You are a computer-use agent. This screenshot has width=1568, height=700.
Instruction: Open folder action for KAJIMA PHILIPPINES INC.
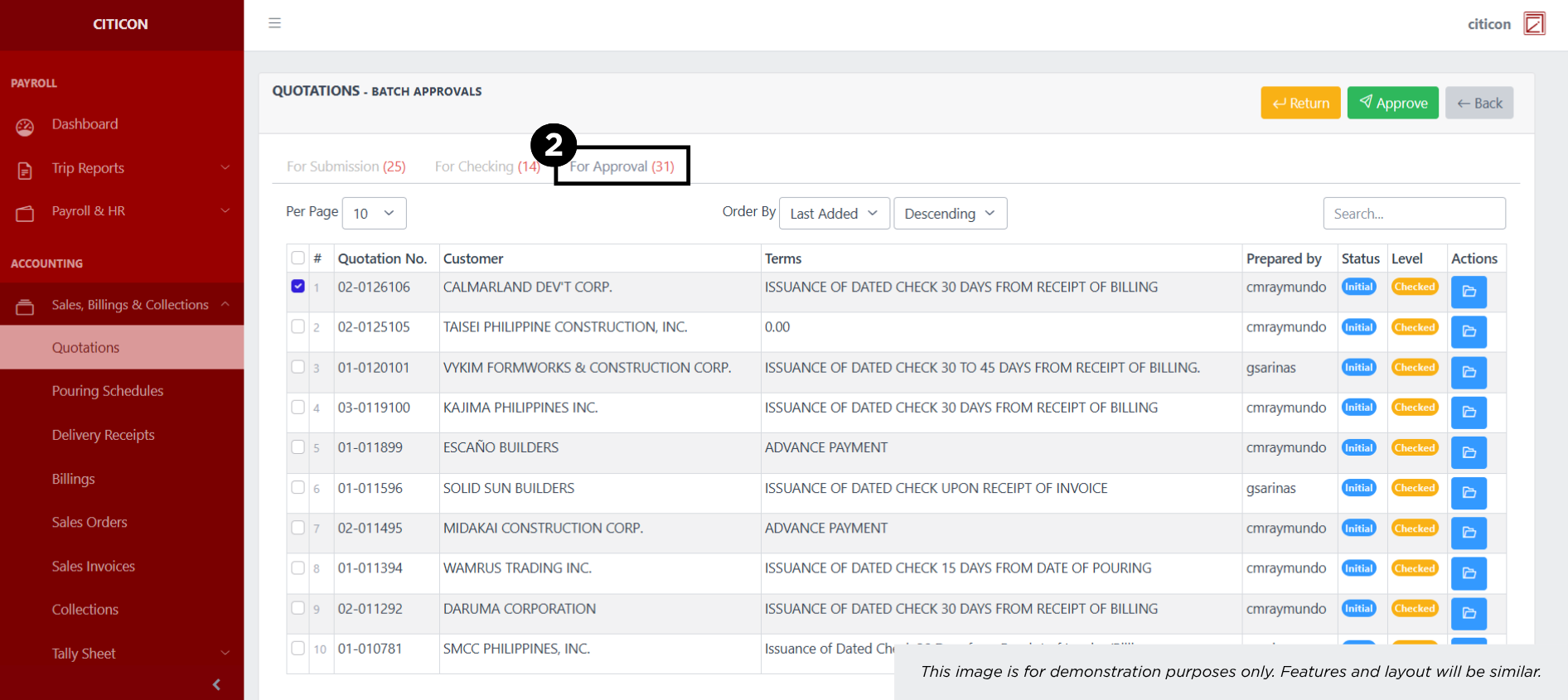pos(1469,412)
